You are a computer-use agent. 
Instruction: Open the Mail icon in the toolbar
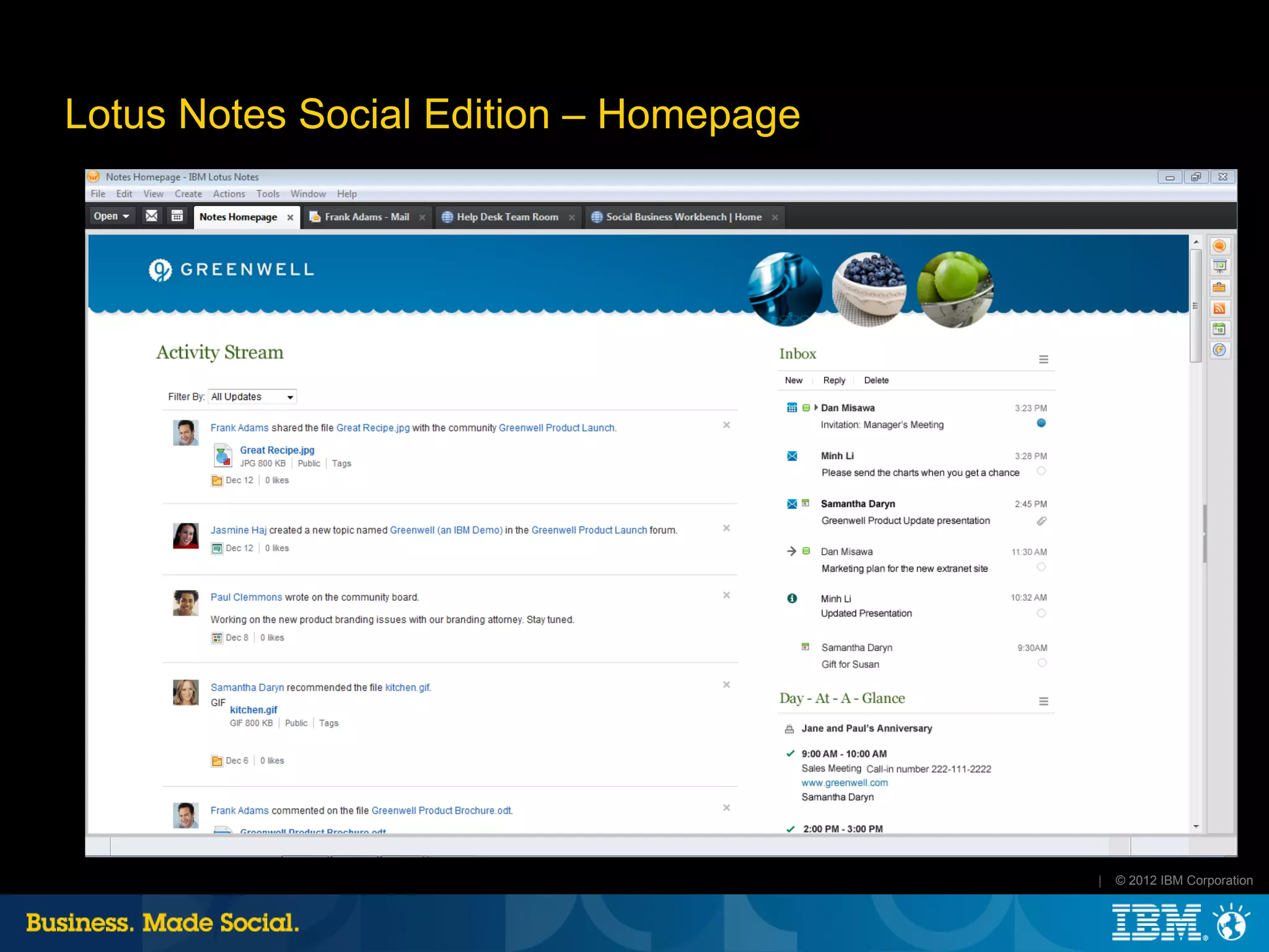tap(151, 216)
